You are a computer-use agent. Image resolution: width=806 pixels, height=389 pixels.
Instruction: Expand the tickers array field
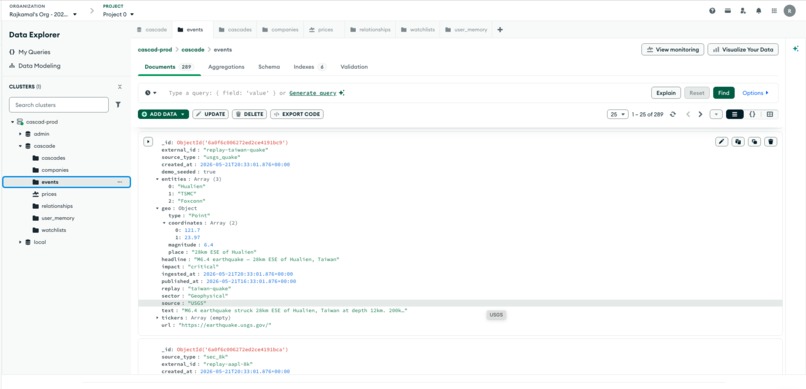157,318
